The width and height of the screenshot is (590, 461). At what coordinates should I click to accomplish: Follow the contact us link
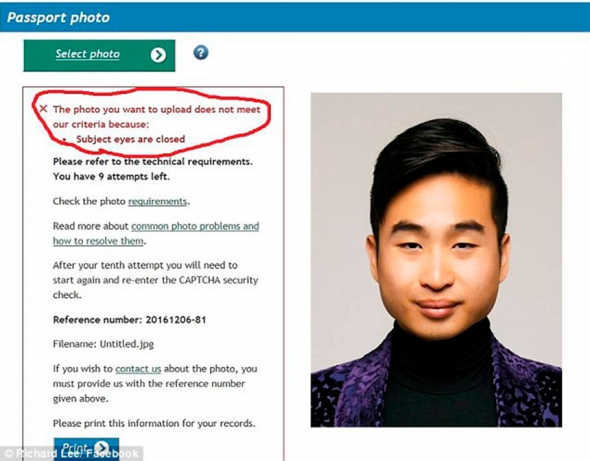(138, 369)
